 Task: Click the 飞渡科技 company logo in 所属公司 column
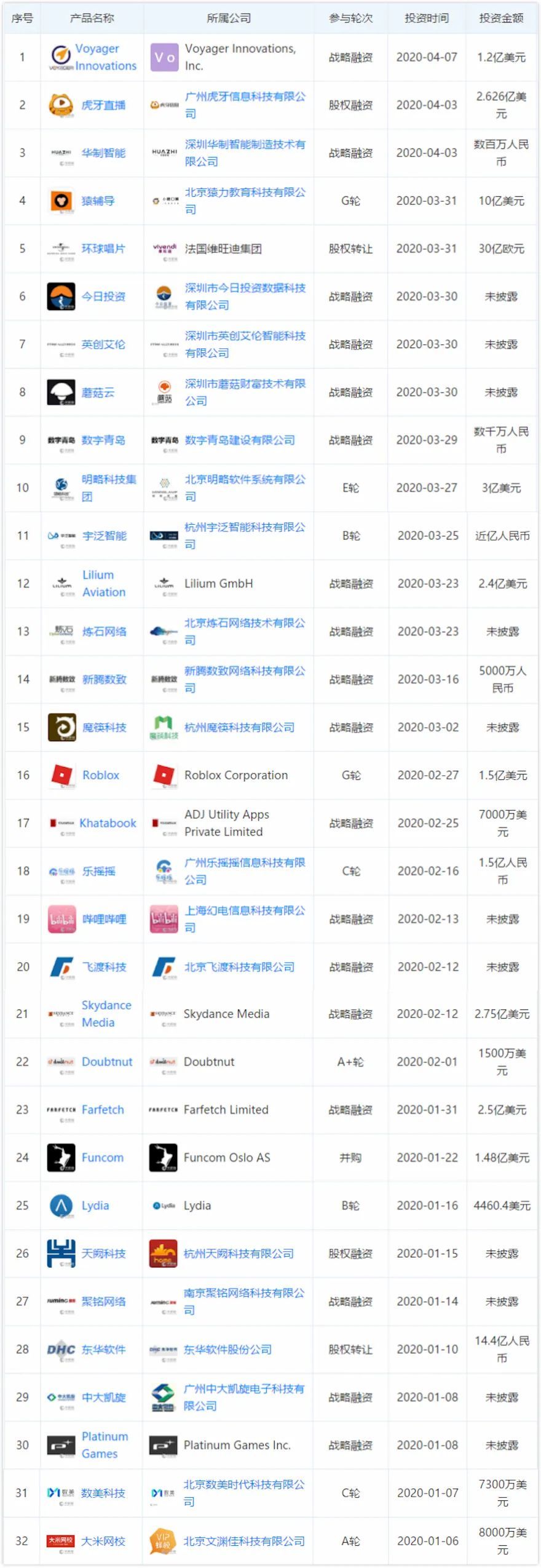click(164, 967)
